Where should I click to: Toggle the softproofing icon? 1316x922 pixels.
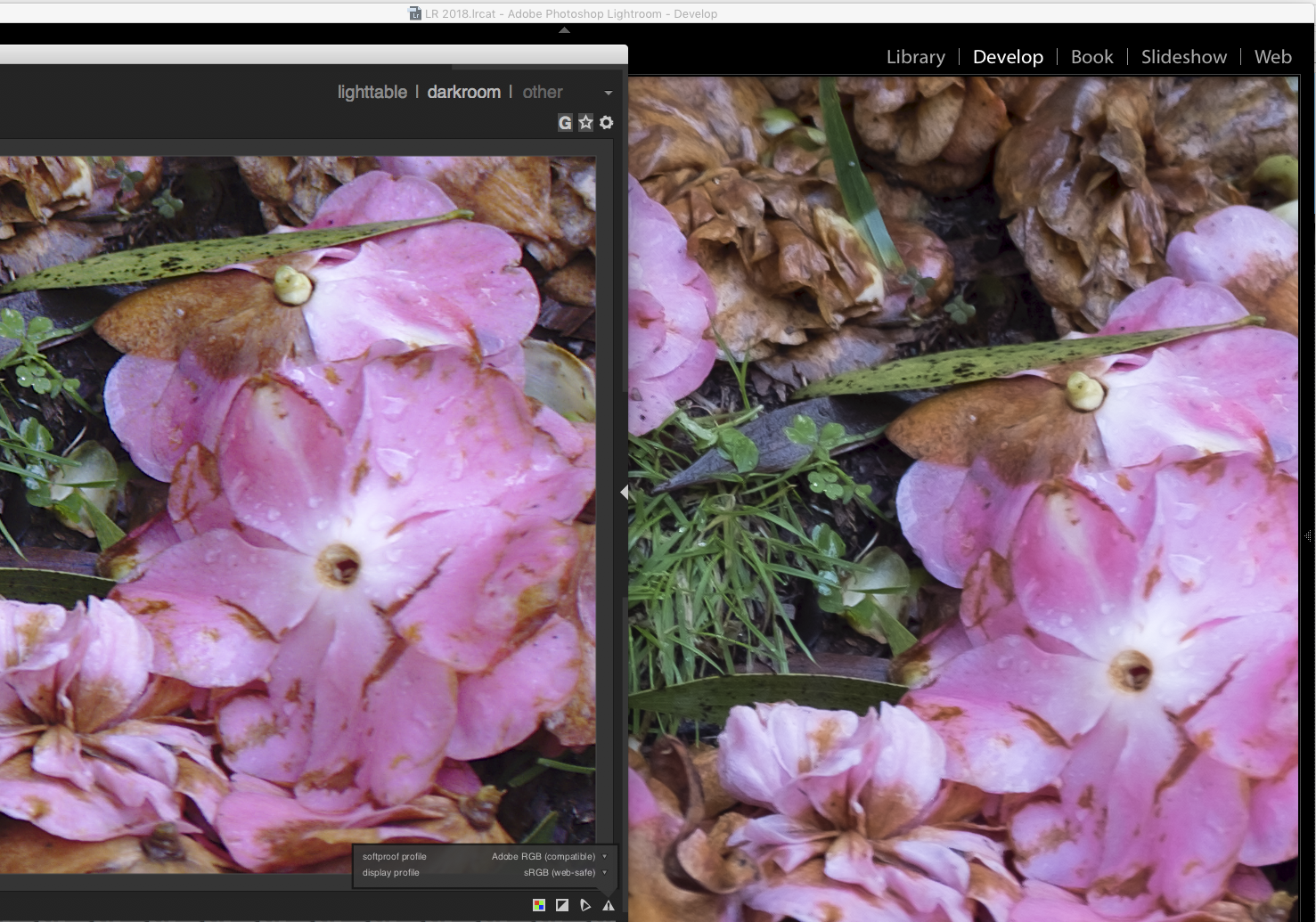(x=585, y=905)
